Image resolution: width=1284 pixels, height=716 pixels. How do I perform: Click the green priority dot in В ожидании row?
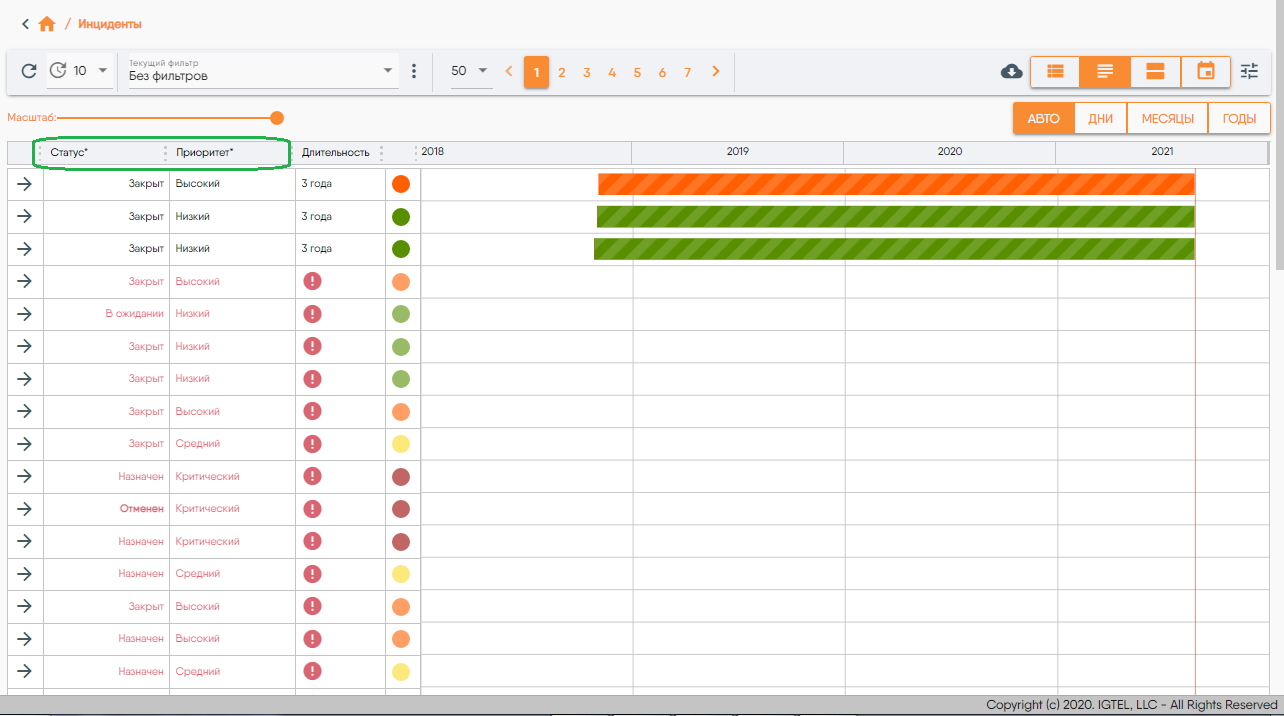click(x=401, y=314)
